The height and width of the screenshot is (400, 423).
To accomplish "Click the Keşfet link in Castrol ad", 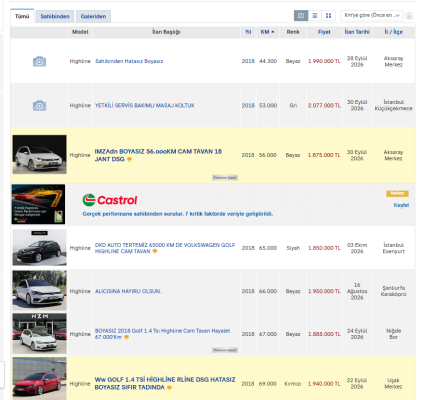I will (x=401, y=205).
